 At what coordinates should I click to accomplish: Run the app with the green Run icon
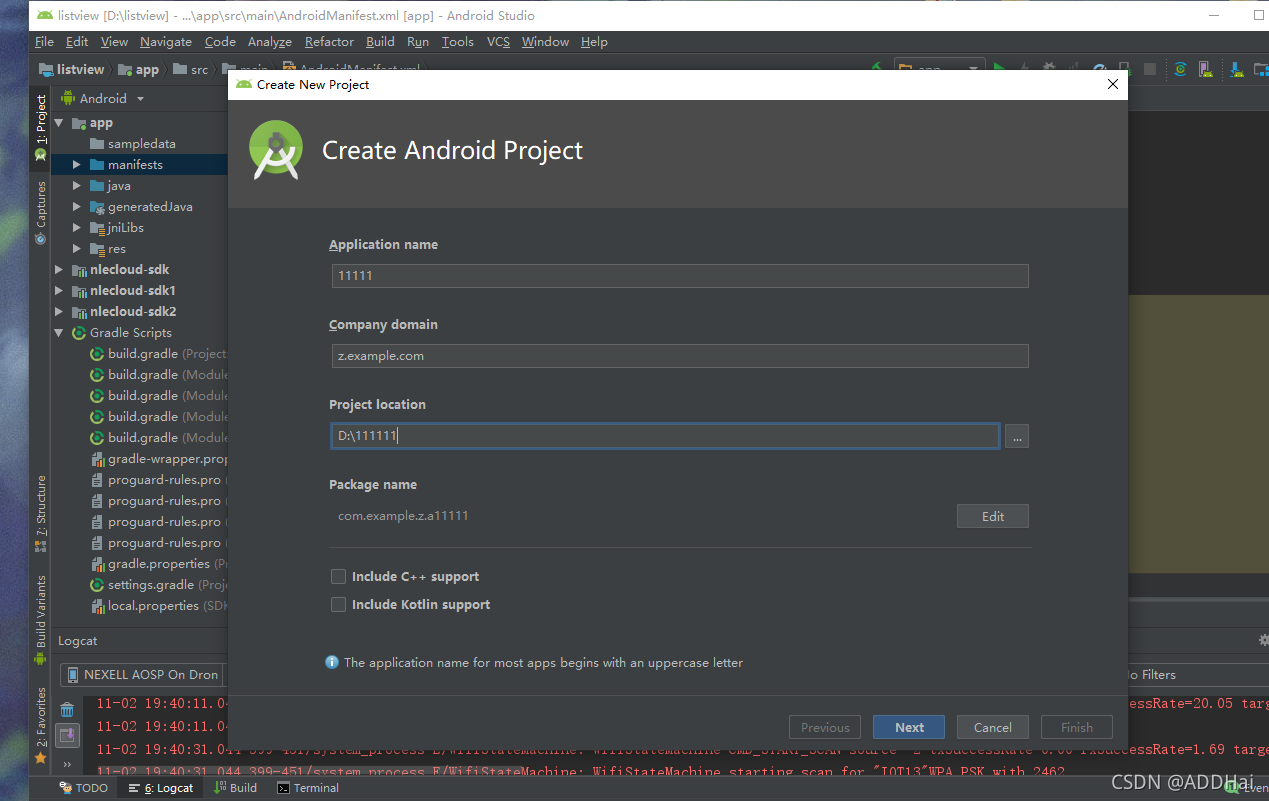click(x=999, y=68)
